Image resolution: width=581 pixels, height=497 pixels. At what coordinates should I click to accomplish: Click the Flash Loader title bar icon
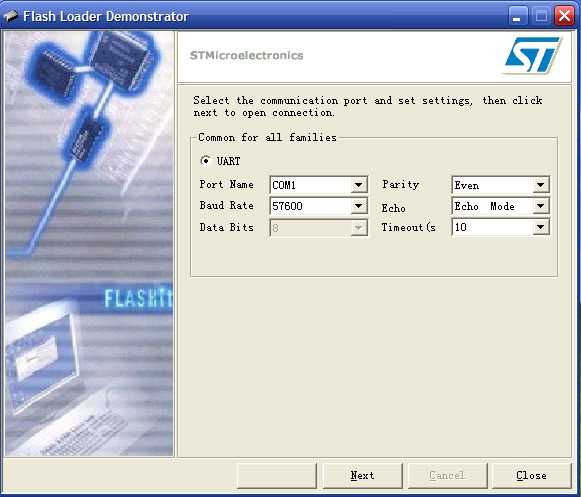point(10,16)
